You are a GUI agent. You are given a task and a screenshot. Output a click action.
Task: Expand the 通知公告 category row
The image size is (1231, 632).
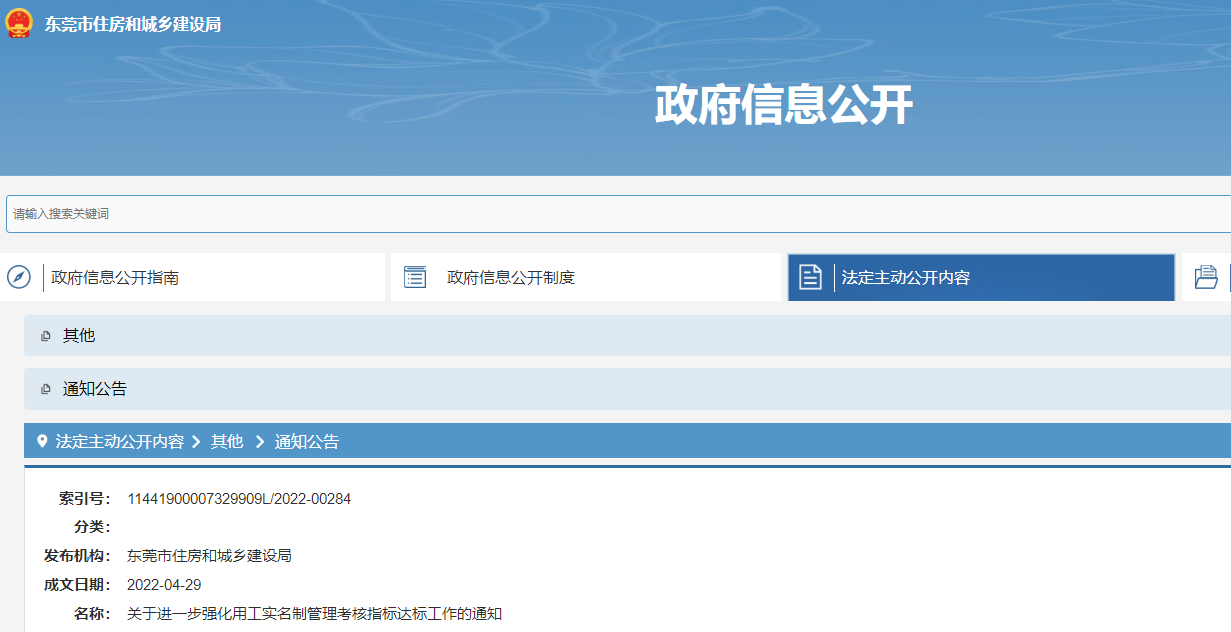point(95,389)
